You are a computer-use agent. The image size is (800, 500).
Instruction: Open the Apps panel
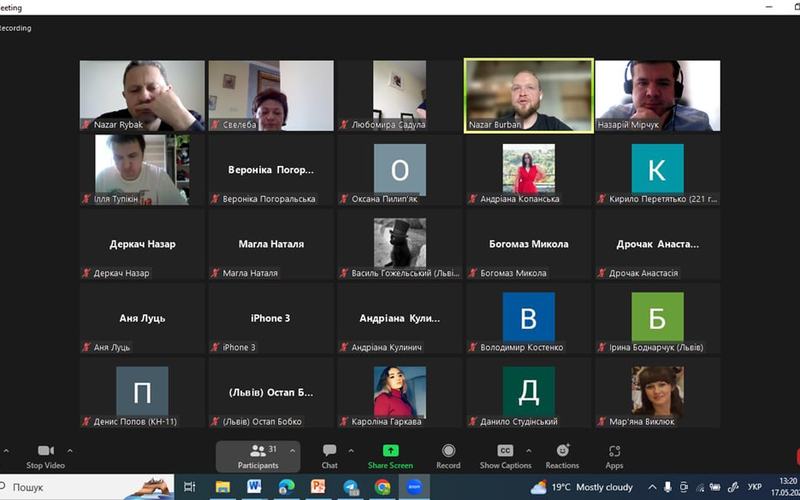(x=614, y=456)
